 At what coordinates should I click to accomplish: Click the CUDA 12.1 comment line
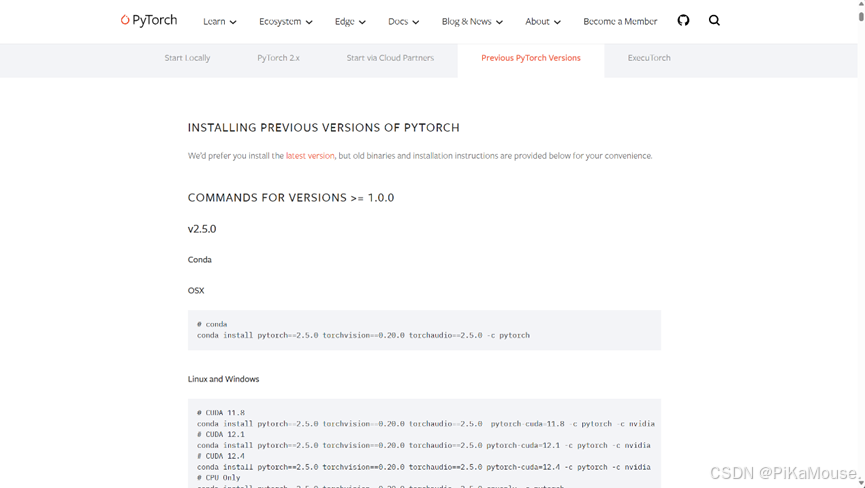click(x=221, y=435)
